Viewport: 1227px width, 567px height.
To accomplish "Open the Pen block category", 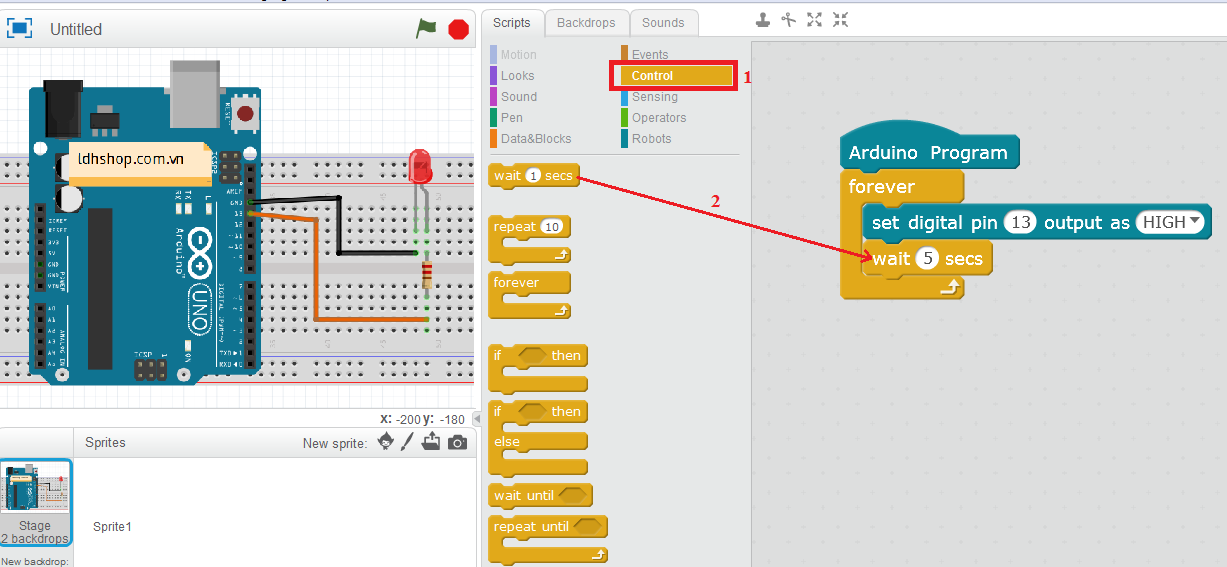I will click(x=512, y=118).
